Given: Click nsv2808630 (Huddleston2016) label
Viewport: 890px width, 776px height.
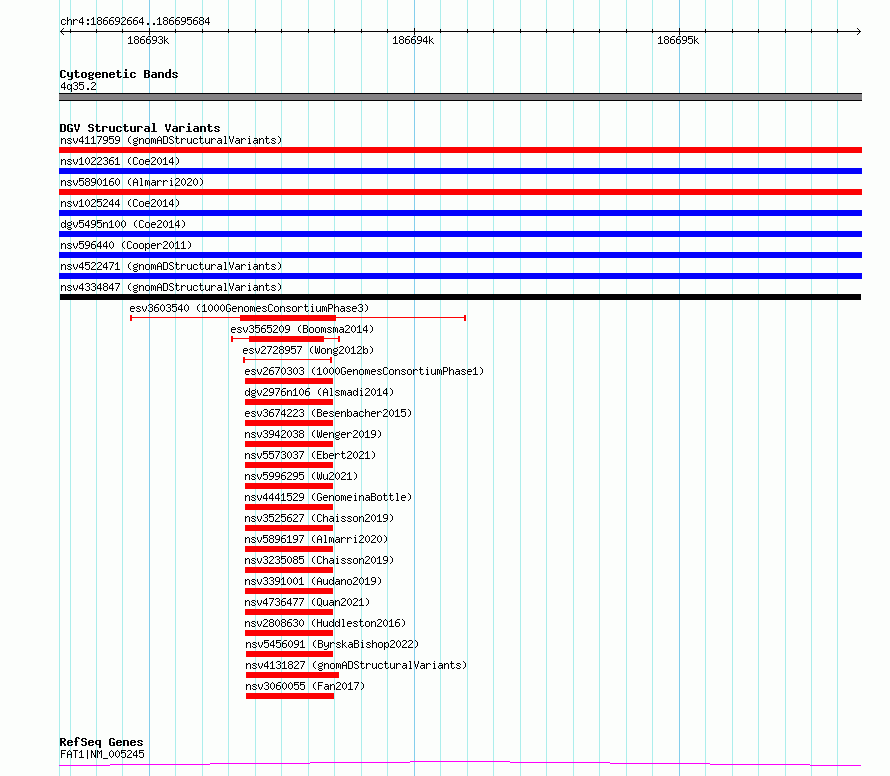Looking at the screenshot, I should 325,623.
